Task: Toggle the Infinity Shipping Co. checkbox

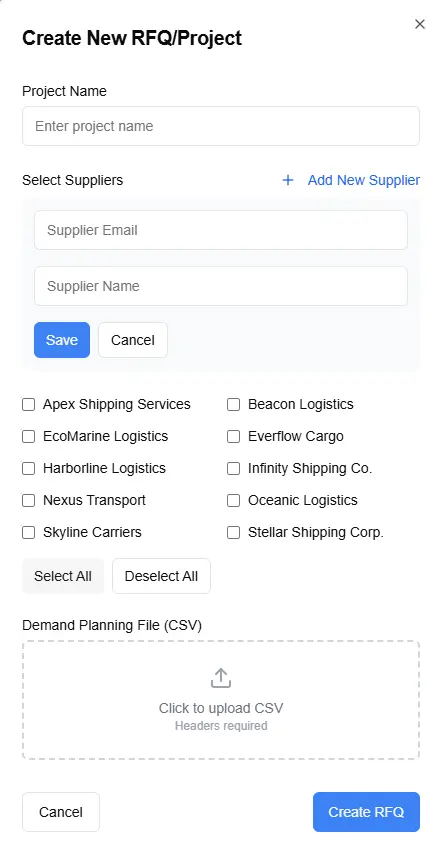Action: pyautogui.click(x=233, y=468)
